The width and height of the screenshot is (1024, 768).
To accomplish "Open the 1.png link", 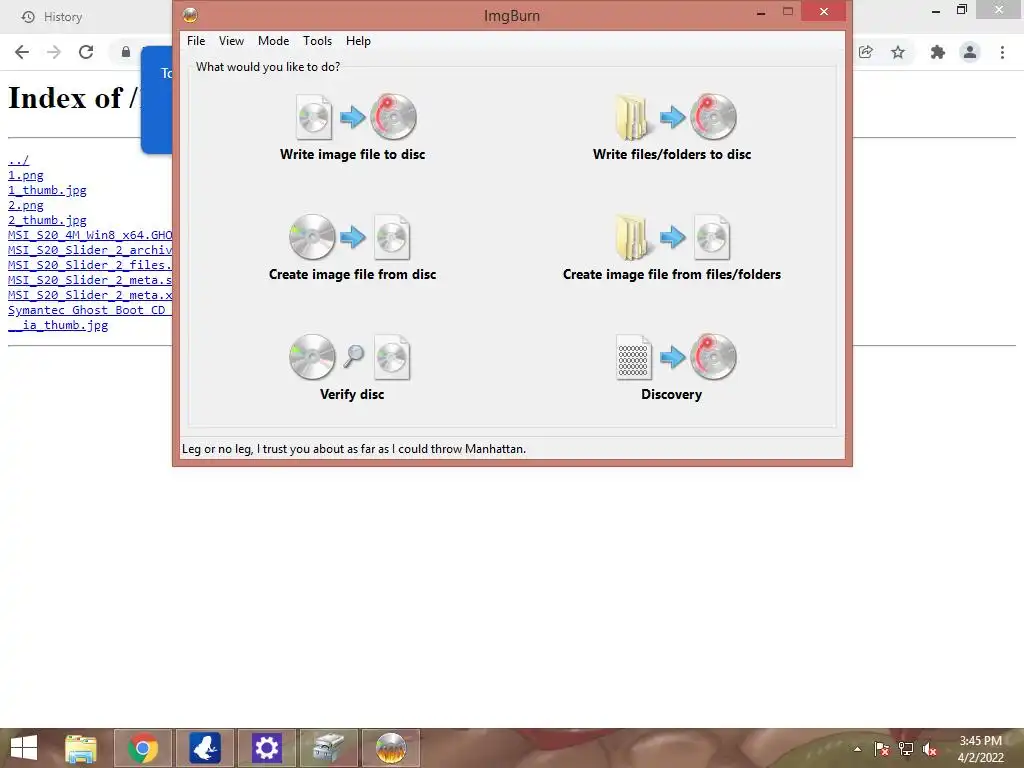I will [25, 175].
